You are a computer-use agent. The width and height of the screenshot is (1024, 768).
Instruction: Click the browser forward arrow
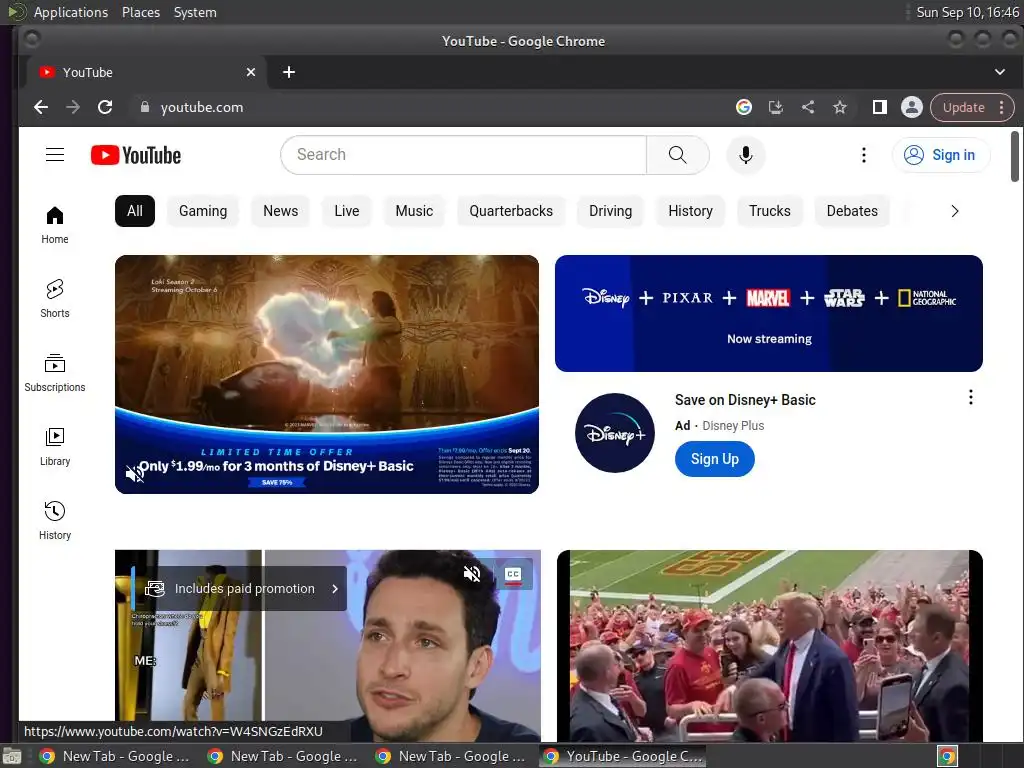point(73,107)
